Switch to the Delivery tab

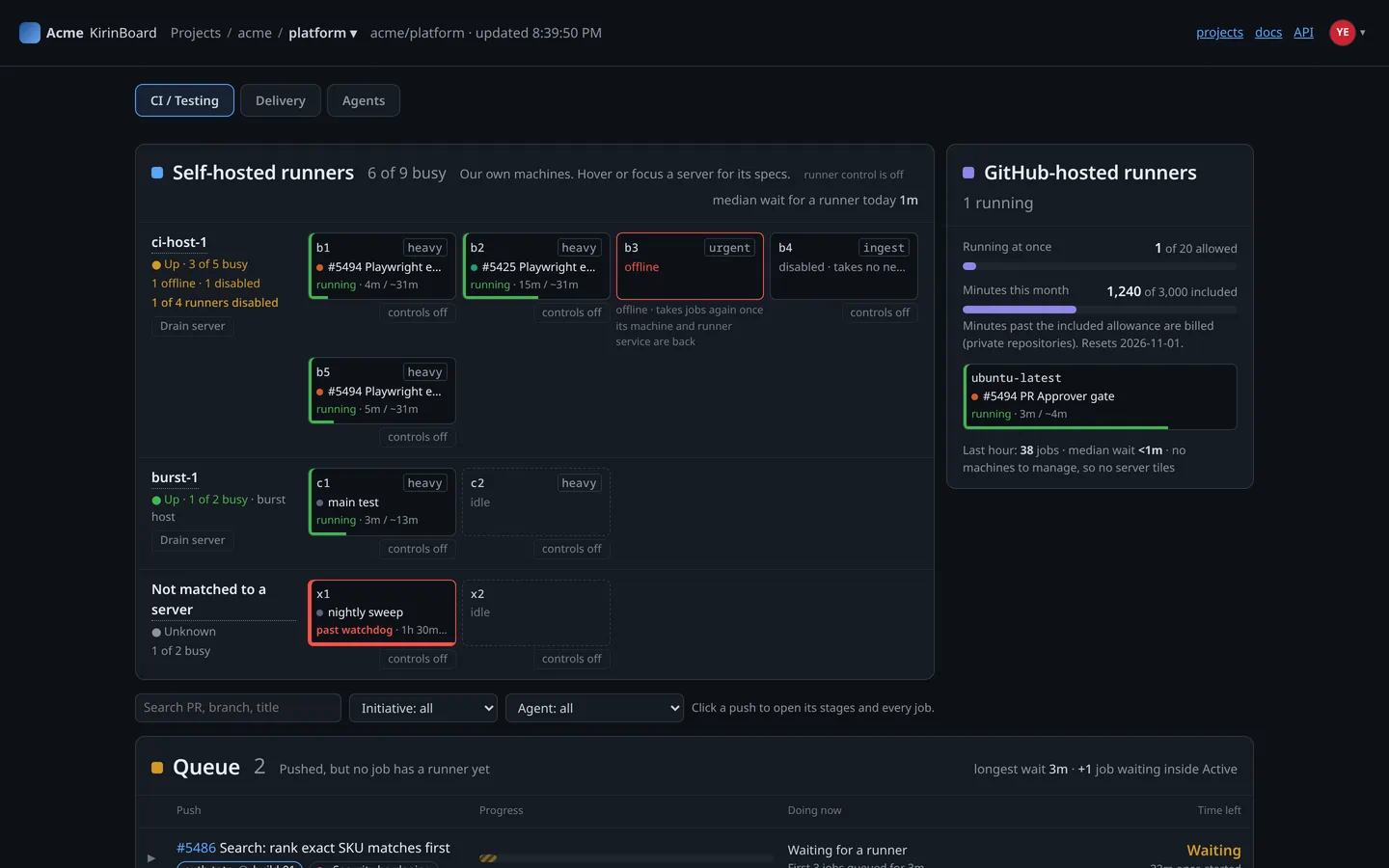281,100
